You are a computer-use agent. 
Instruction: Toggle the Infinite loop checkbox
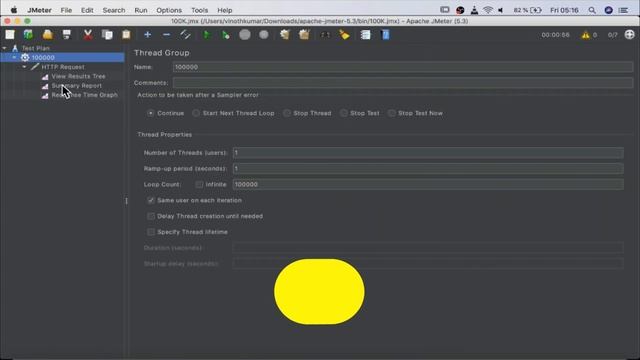[x=199, y=184]
